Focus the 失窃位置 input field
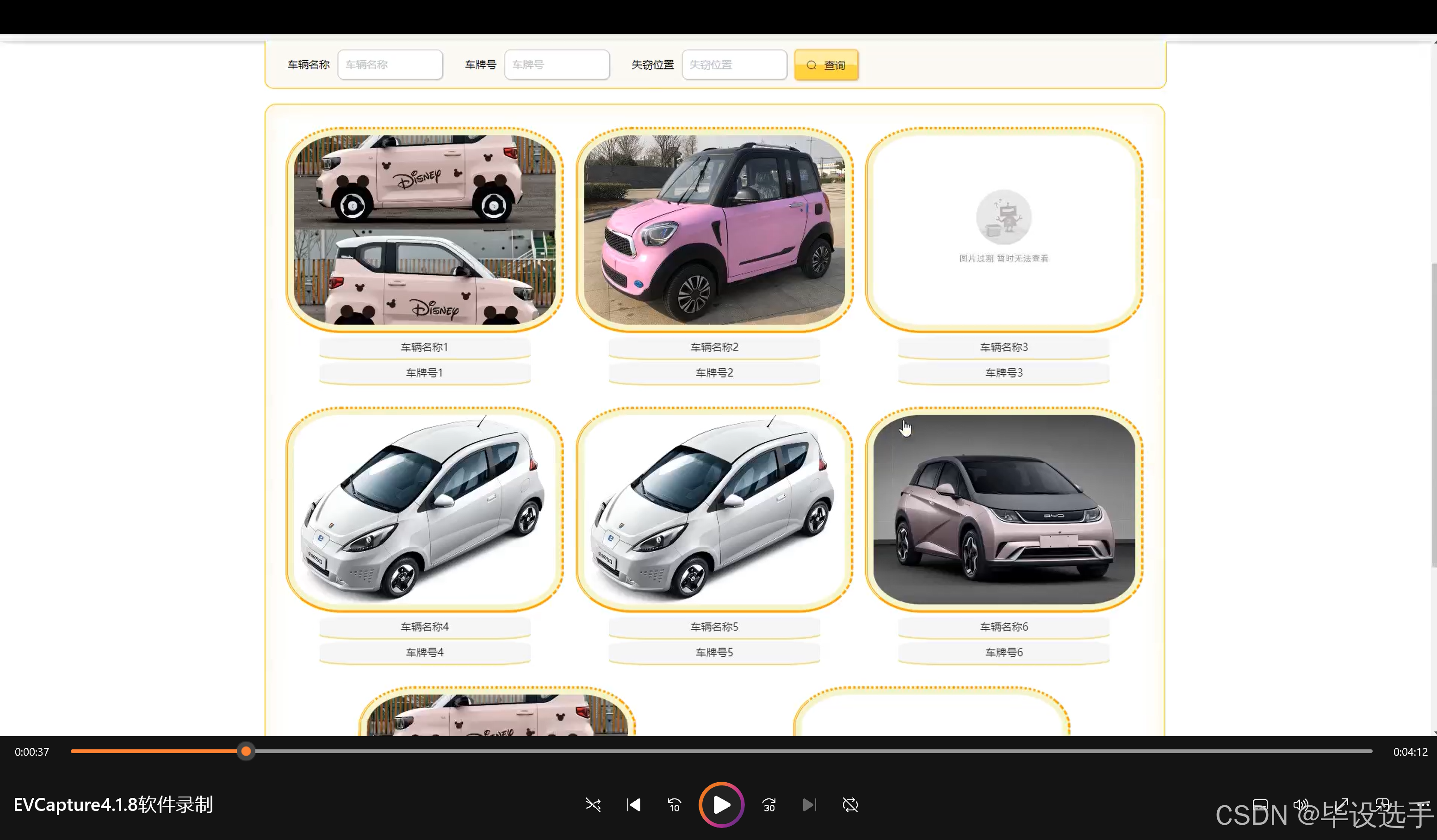Viewport: 1437px width, 840px height. (x=735, y=65)
